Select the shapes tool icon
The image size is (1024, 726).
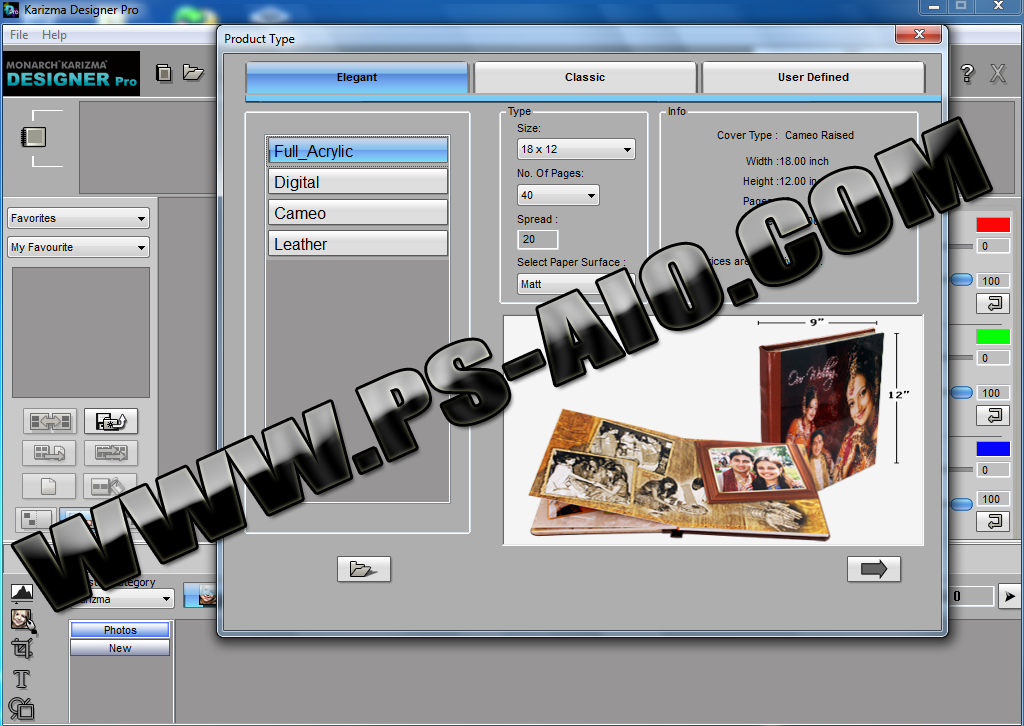[x=22, y=708]
